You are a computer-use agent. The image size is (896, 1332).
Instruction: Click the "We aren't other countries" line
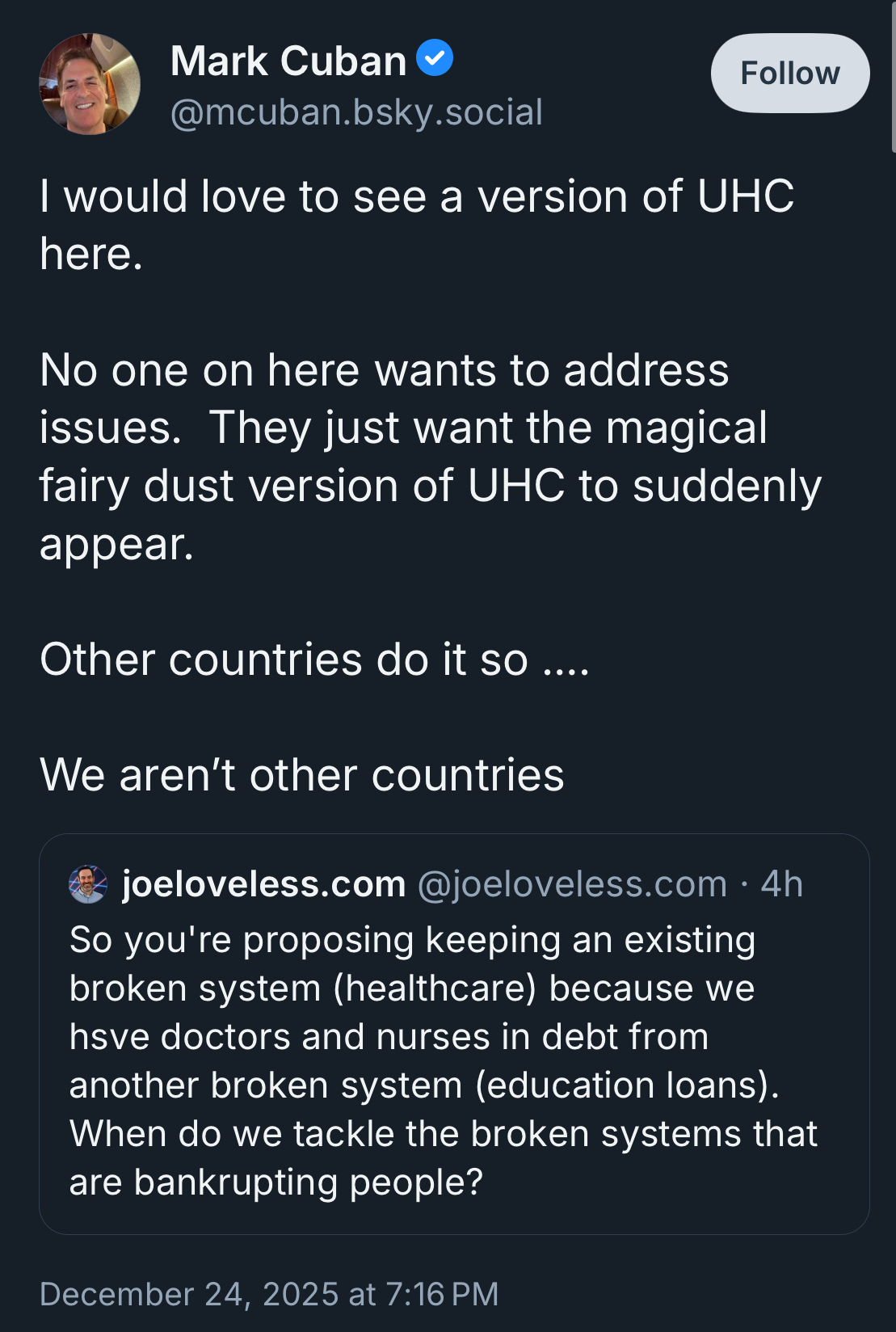point(301,775)
